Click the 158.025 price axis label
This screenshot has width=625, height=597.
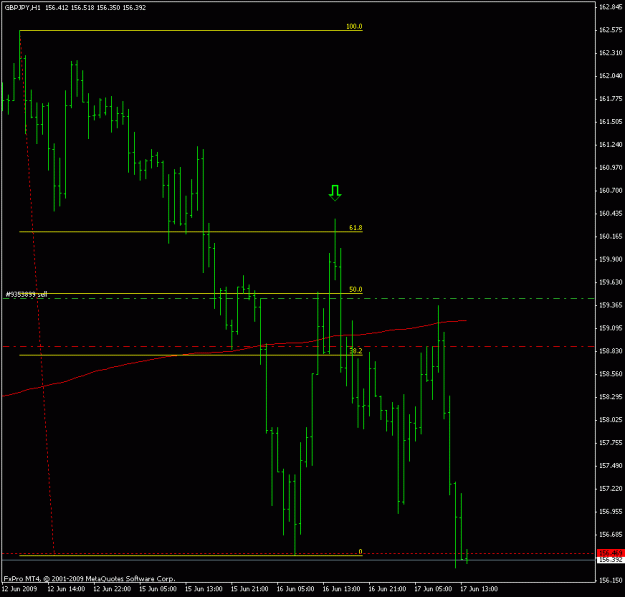611,420
